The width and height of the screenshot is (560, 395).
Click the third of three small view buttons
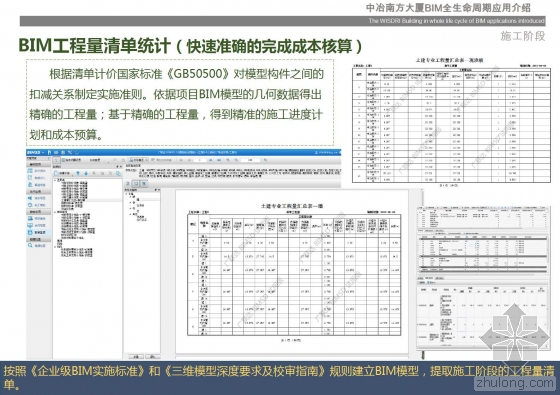(x=144, y=184)
